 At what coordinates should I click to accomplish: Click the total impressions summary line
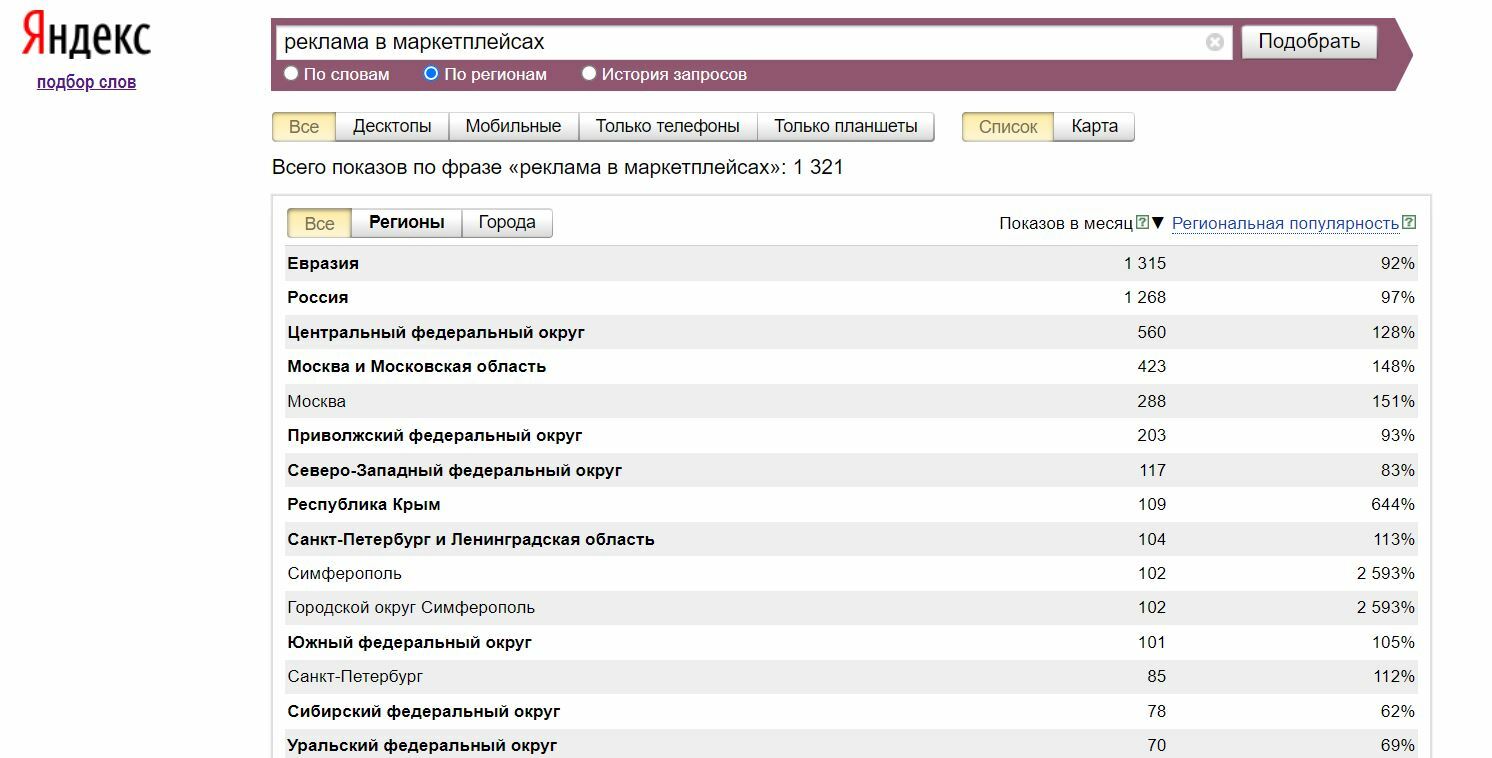pos(558,167)
